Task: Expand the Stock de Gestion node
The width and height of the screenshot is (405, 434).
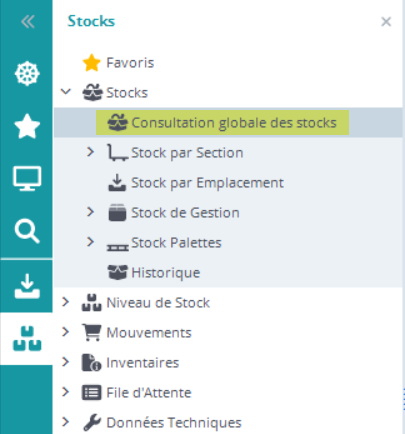Action: coord(90,212)
